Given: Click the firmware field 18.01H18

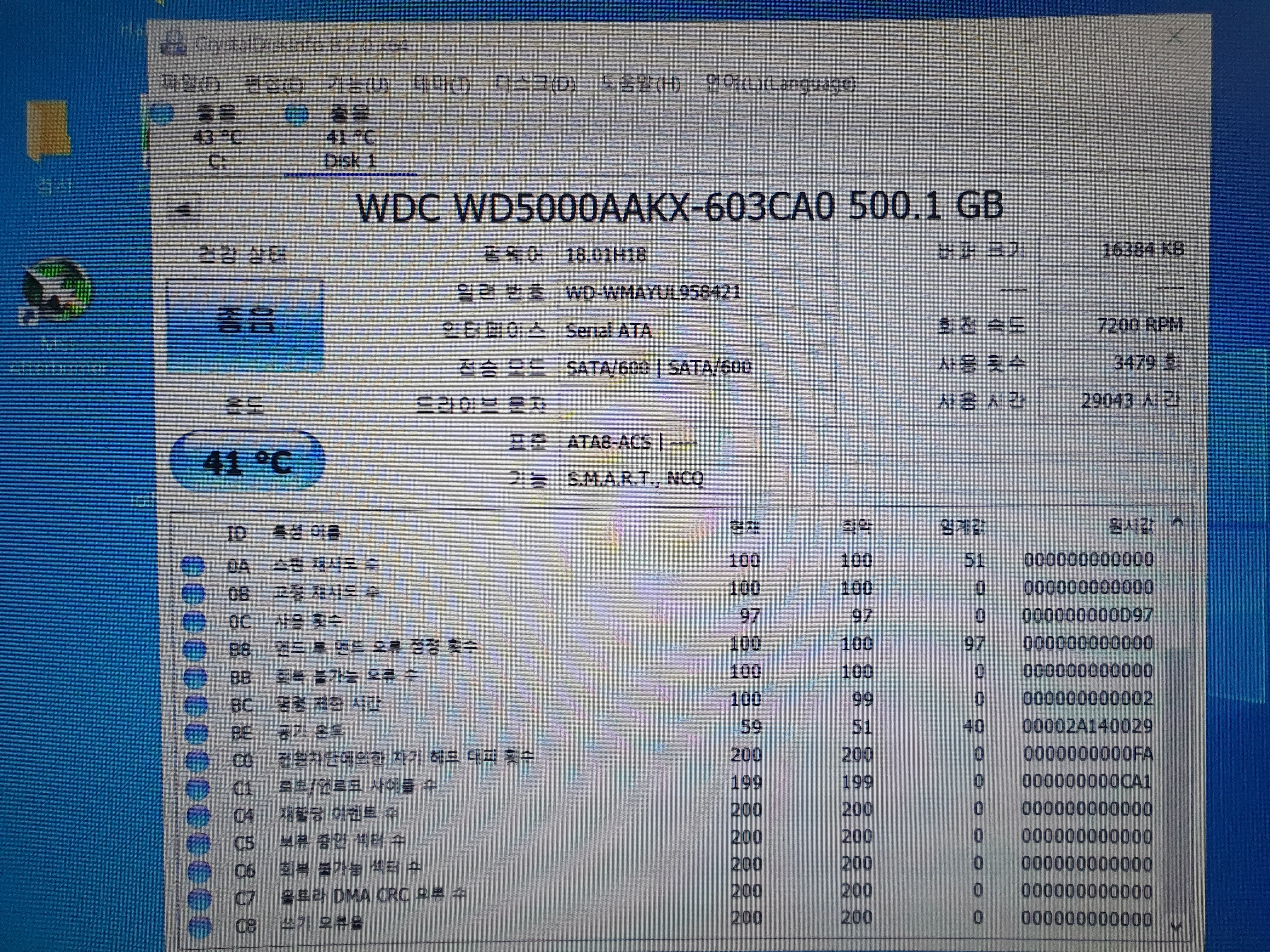Looking at the screenshot, I should coord(696,254).
